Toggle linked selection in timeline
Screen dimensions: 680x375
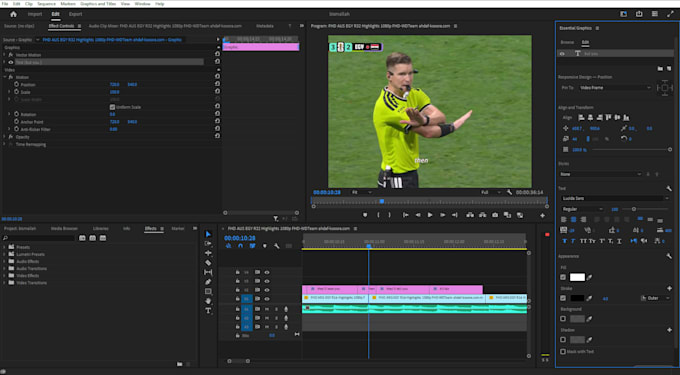pyautogui.click(x=252, y=246)
